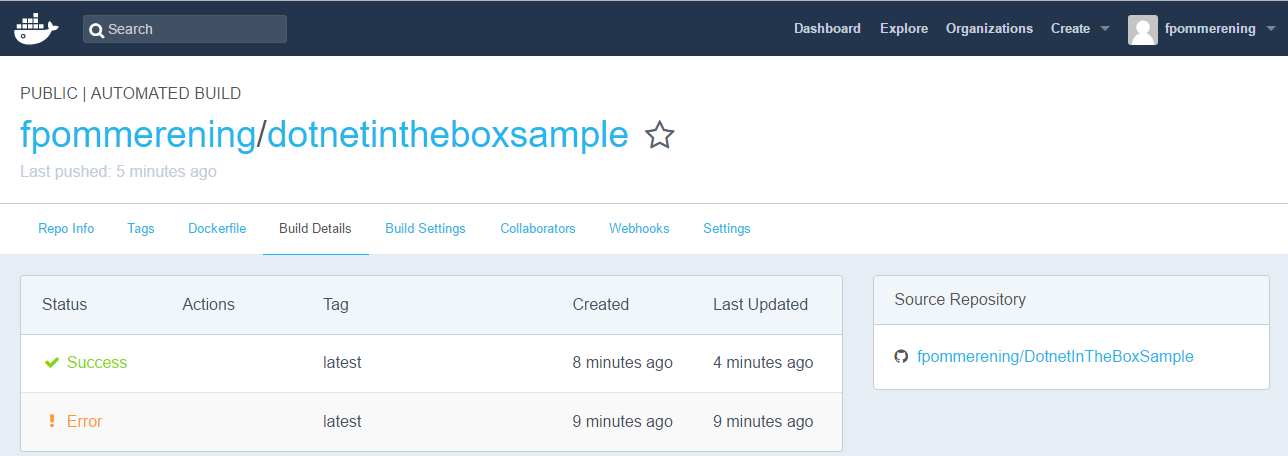The height and width of the screenshot is (456, 1288).
Task: Open the fpommerening account dropdown
Action: pyautogui.click(x=1219, y=29)
